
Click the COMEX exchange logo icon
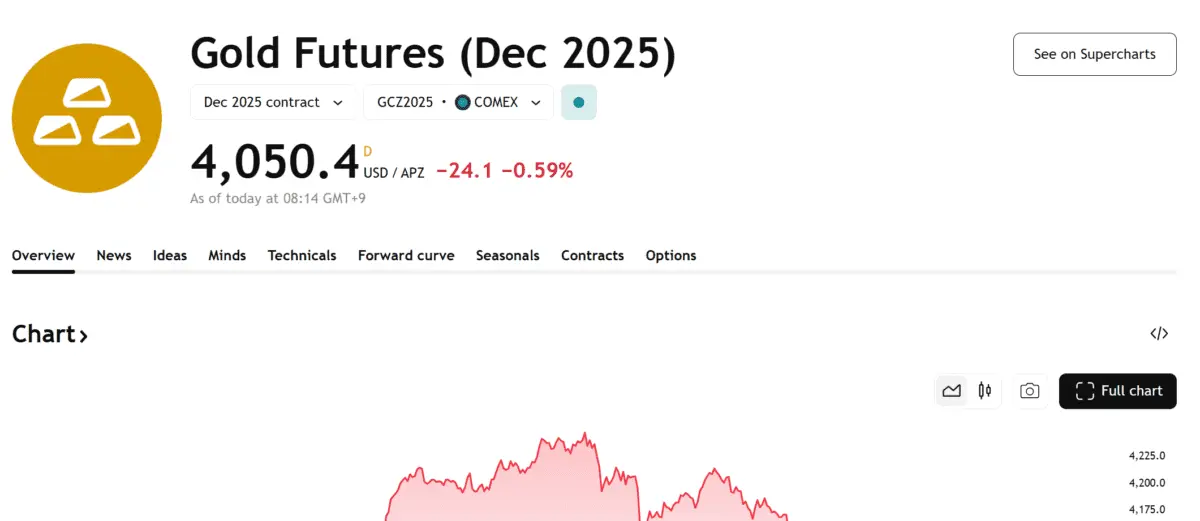coord(462,102)
